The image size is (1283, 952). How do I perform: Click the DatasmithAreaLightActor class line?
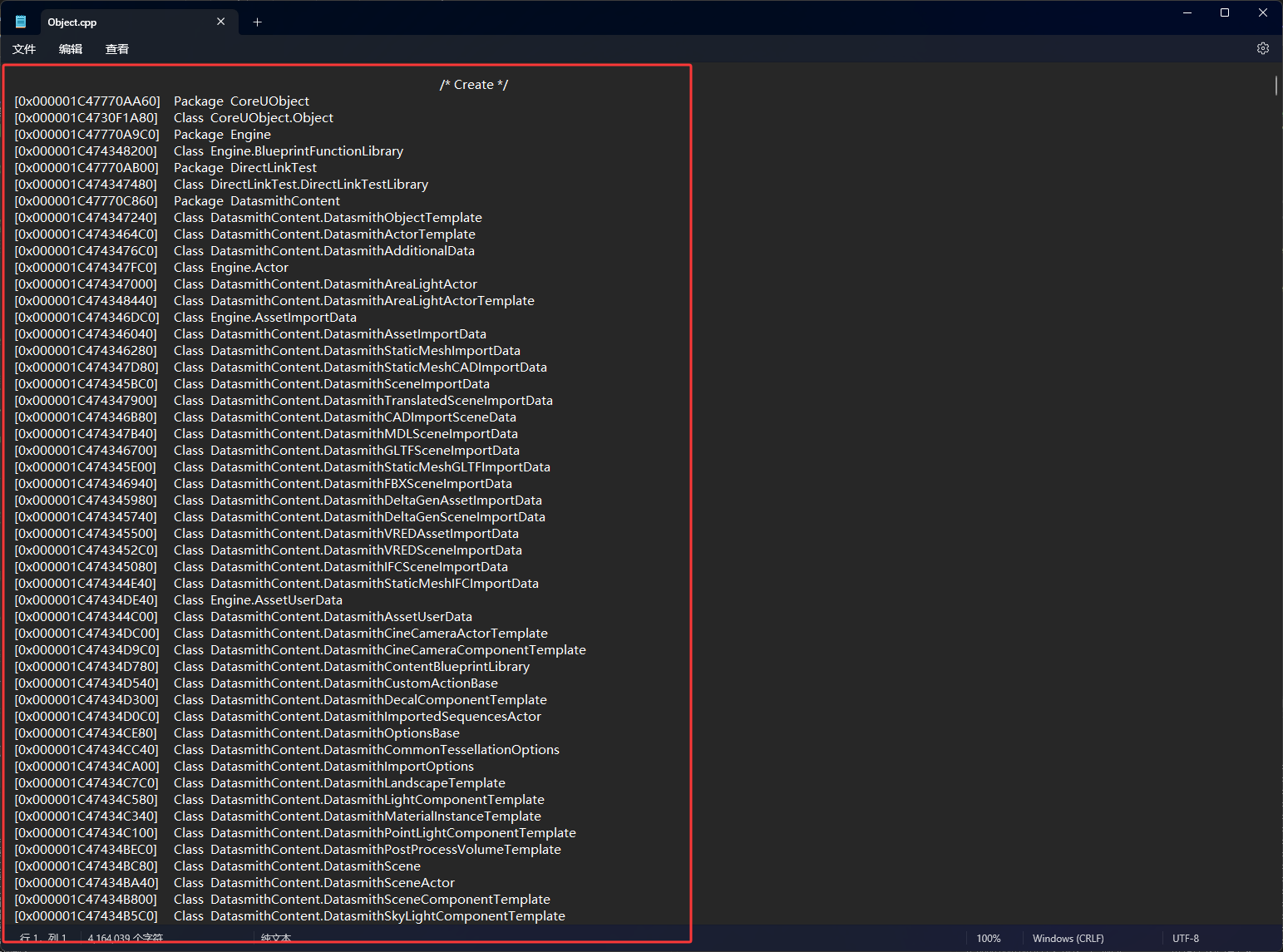click(x=246, y=284)
